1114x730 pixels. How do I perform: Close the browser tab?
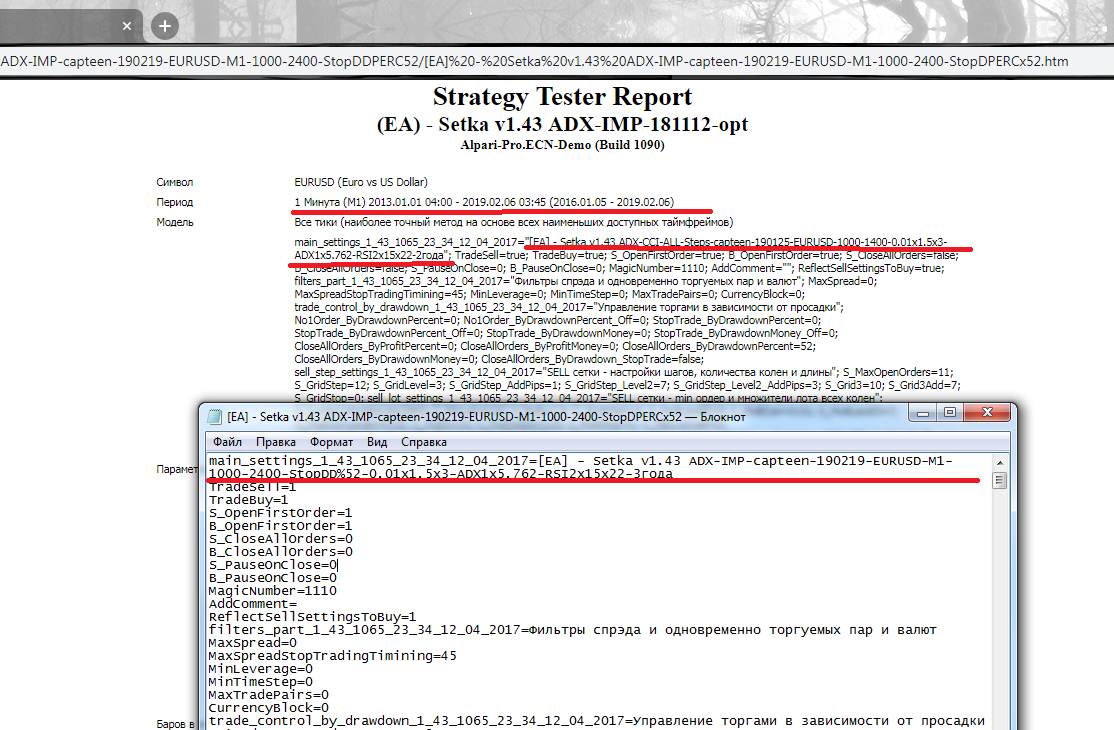pyautogui.click(x=126, y=26)
